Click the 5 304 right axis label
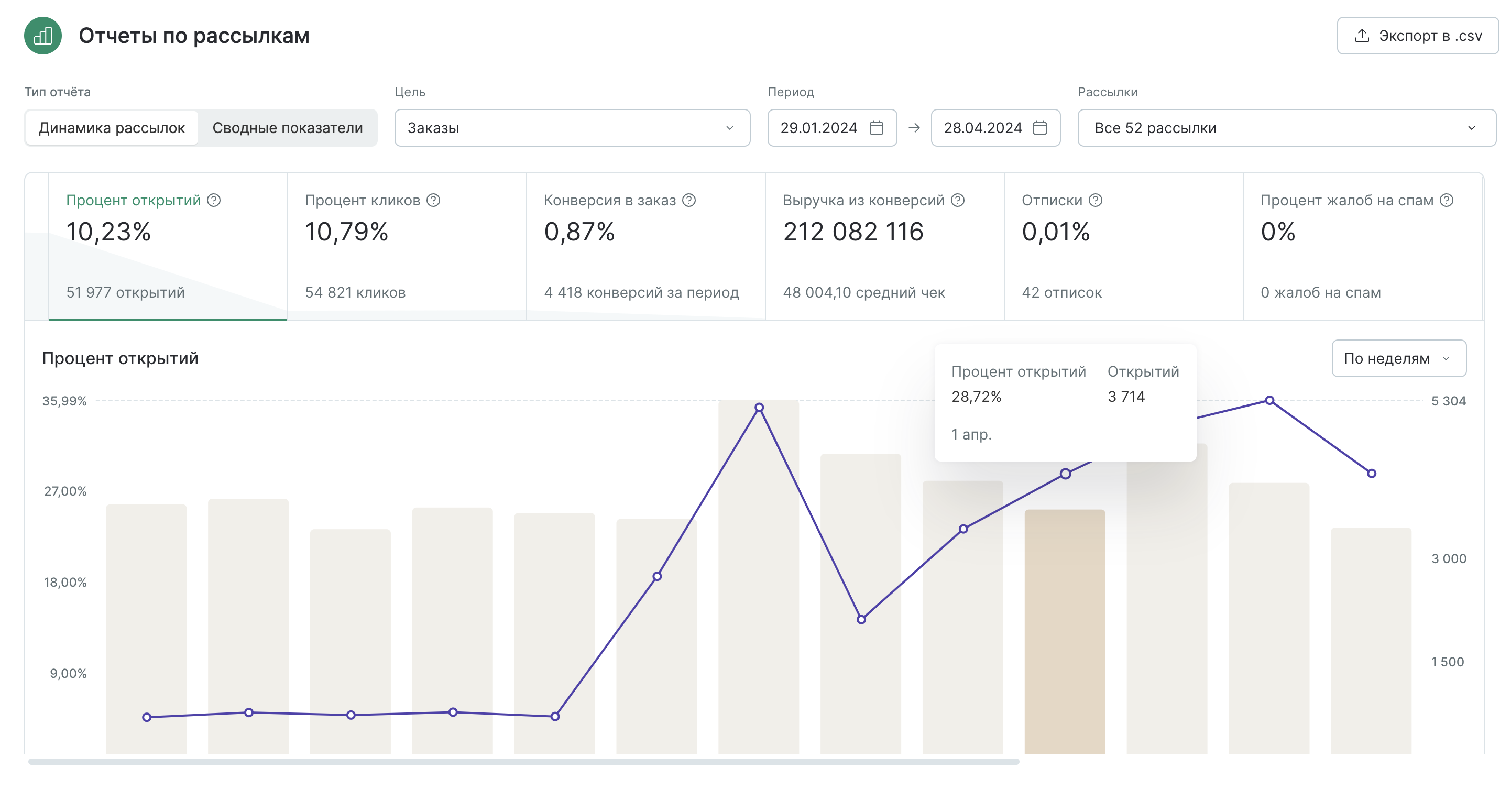This screenshot has height=812, width=1511. click(x=1448, y=401)
